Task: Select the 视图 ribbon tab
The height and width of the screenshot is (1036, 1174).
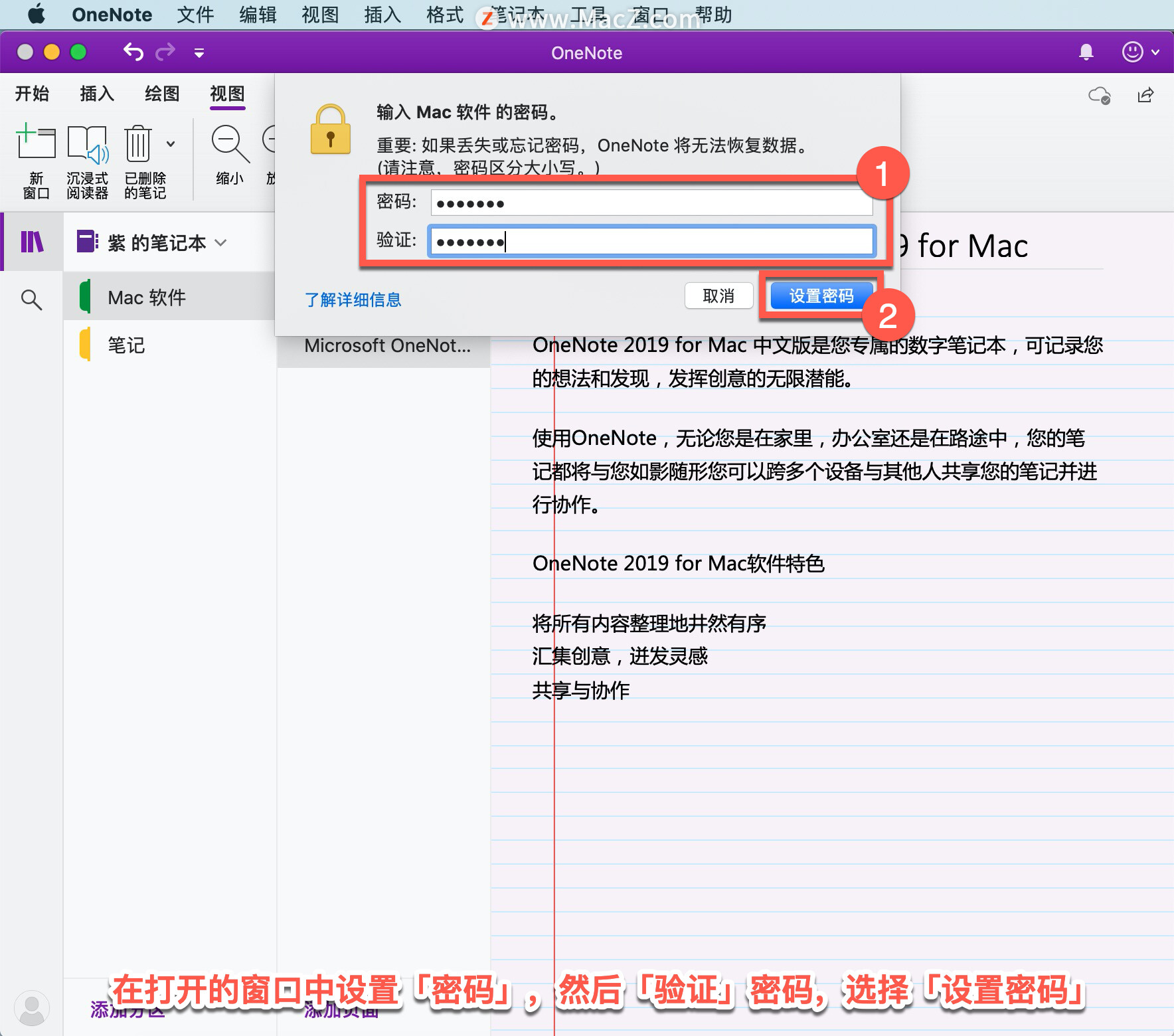Action: (x=227, y=94)
